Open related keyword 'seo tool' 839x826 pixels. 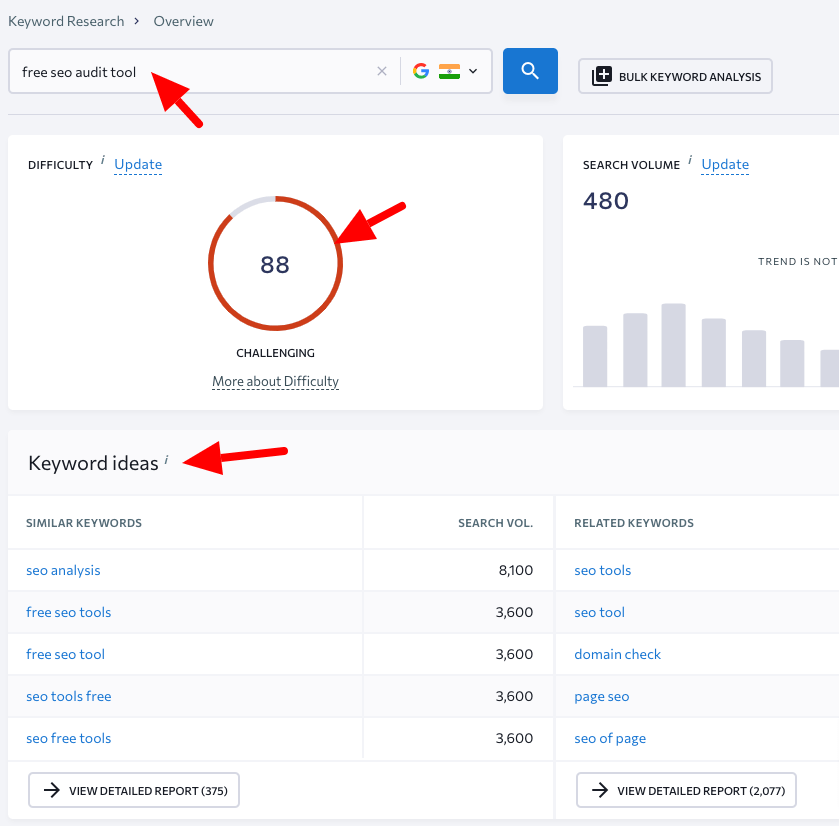click(x=599, y=612)
